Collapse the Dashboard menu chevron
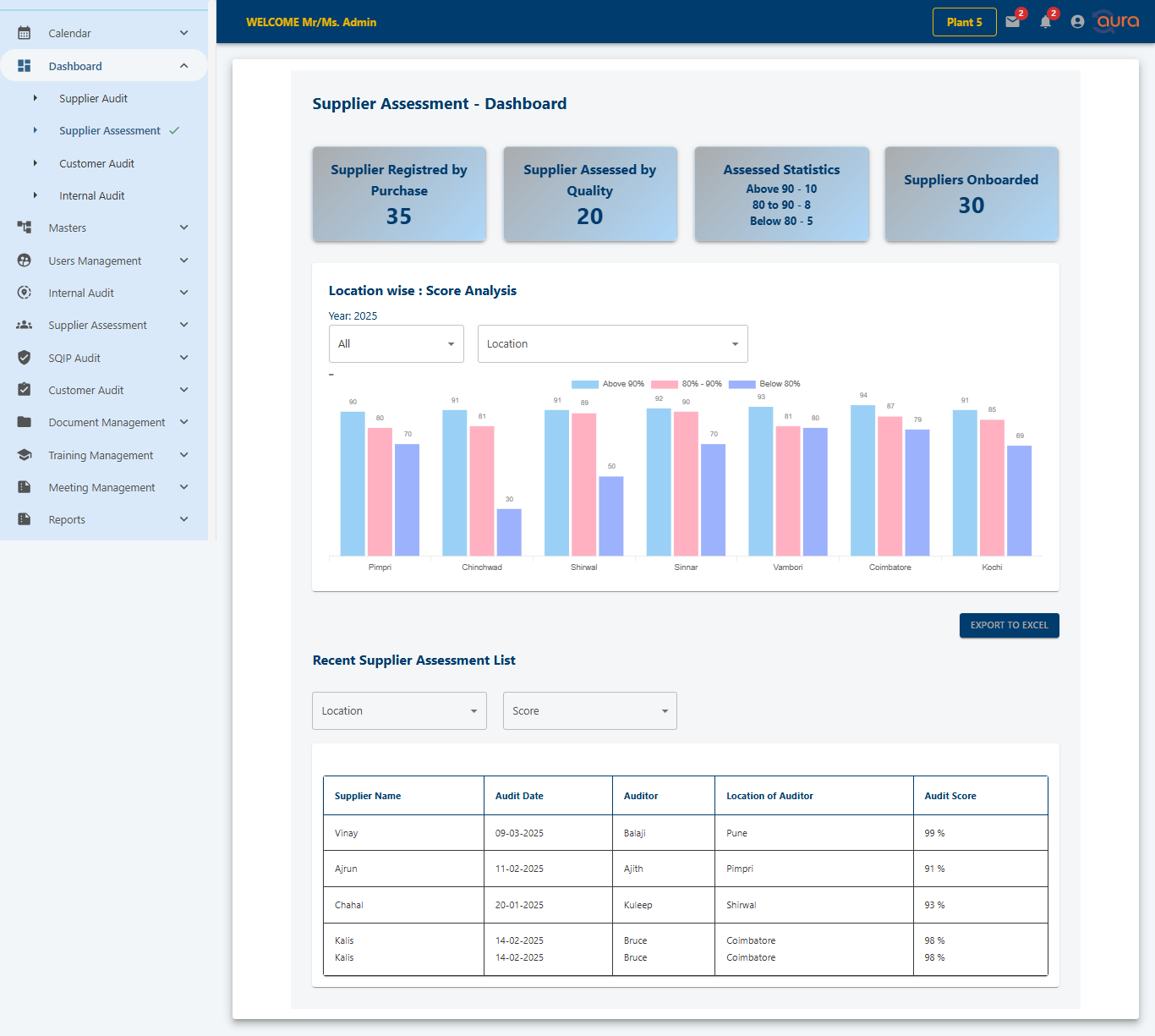1155x1036 pixels. [184, 66]
